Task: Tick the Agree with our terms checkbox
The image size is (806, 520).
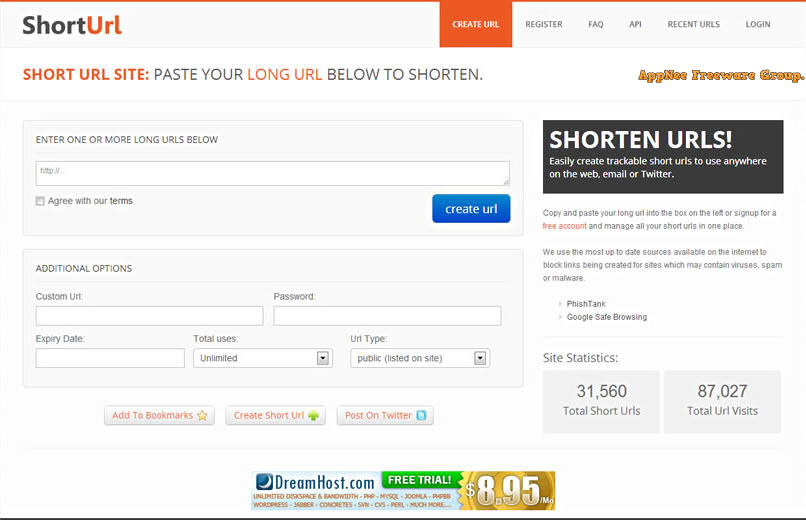Action: pos(40,201)
